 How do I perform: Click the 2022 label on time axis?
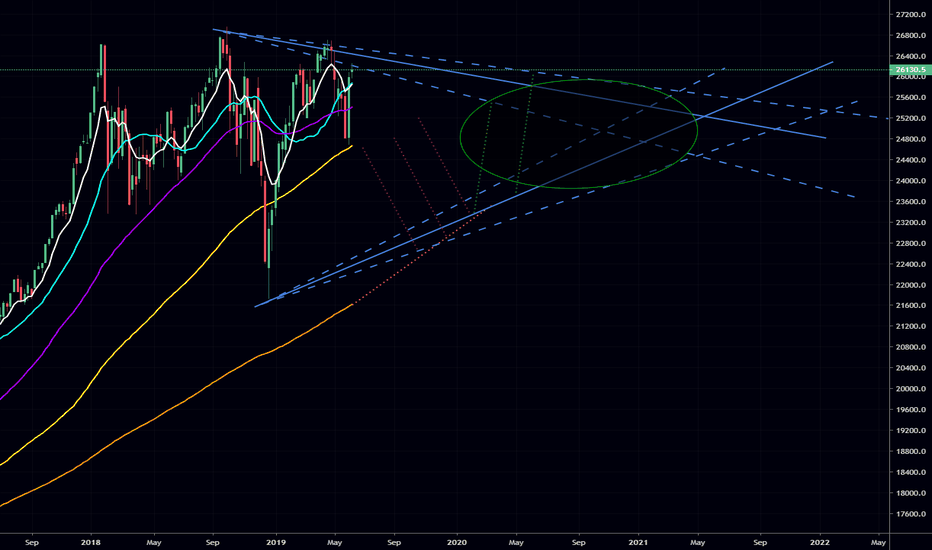[820, 542]
